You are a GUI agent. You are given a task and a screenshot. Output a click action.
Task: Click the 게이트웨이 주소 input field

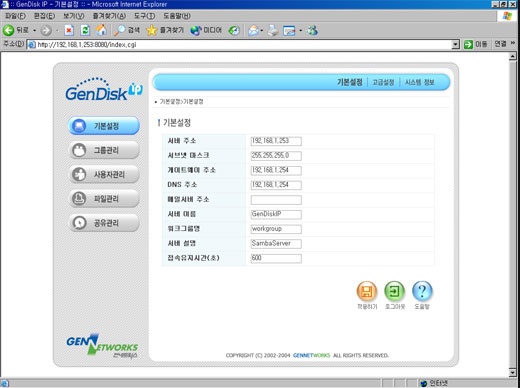pyautogui.click(x=276, y=170)
